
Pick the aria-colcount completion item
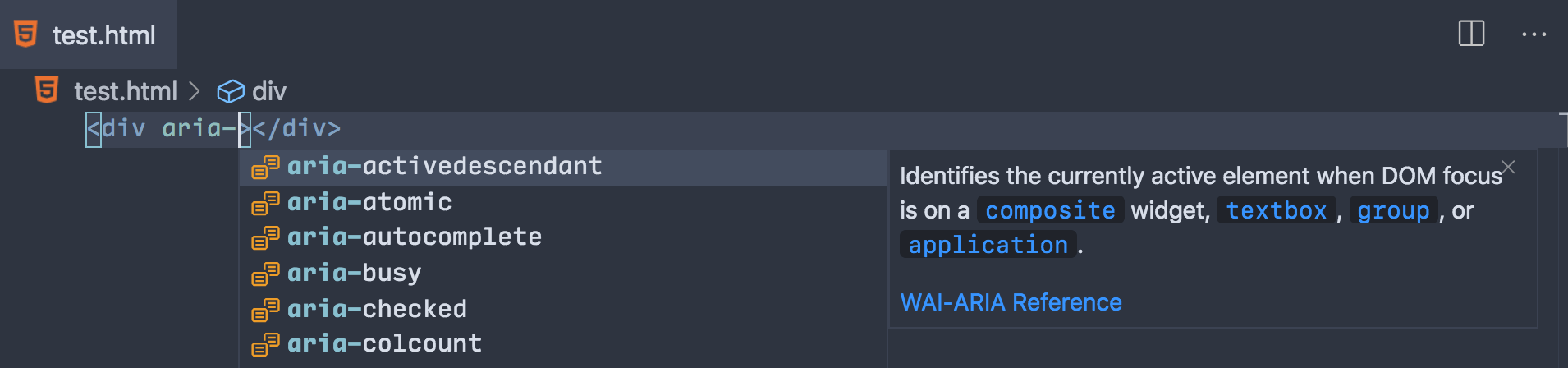(x=384, y=344)
